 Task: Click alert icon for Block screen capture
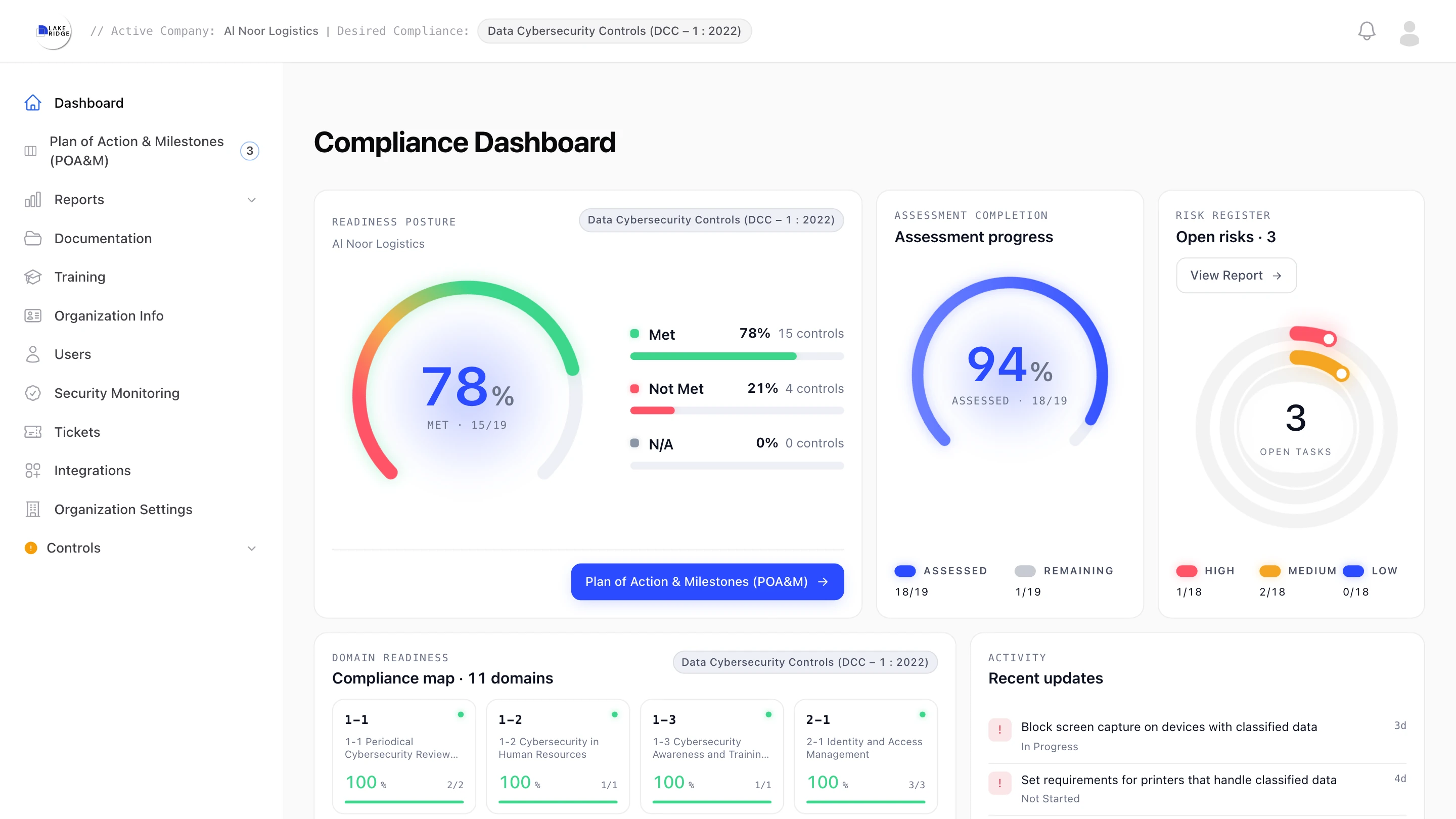tap(1000, 729)
